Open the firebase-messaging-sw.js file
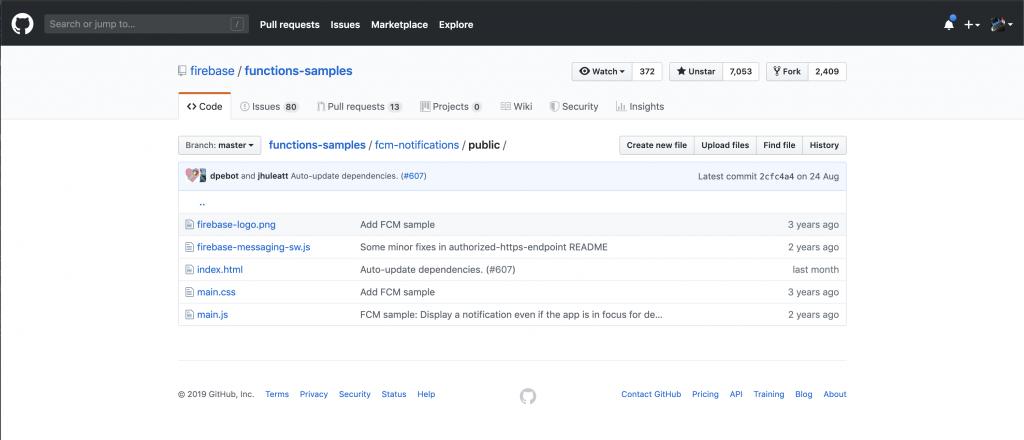 point(253,247)
